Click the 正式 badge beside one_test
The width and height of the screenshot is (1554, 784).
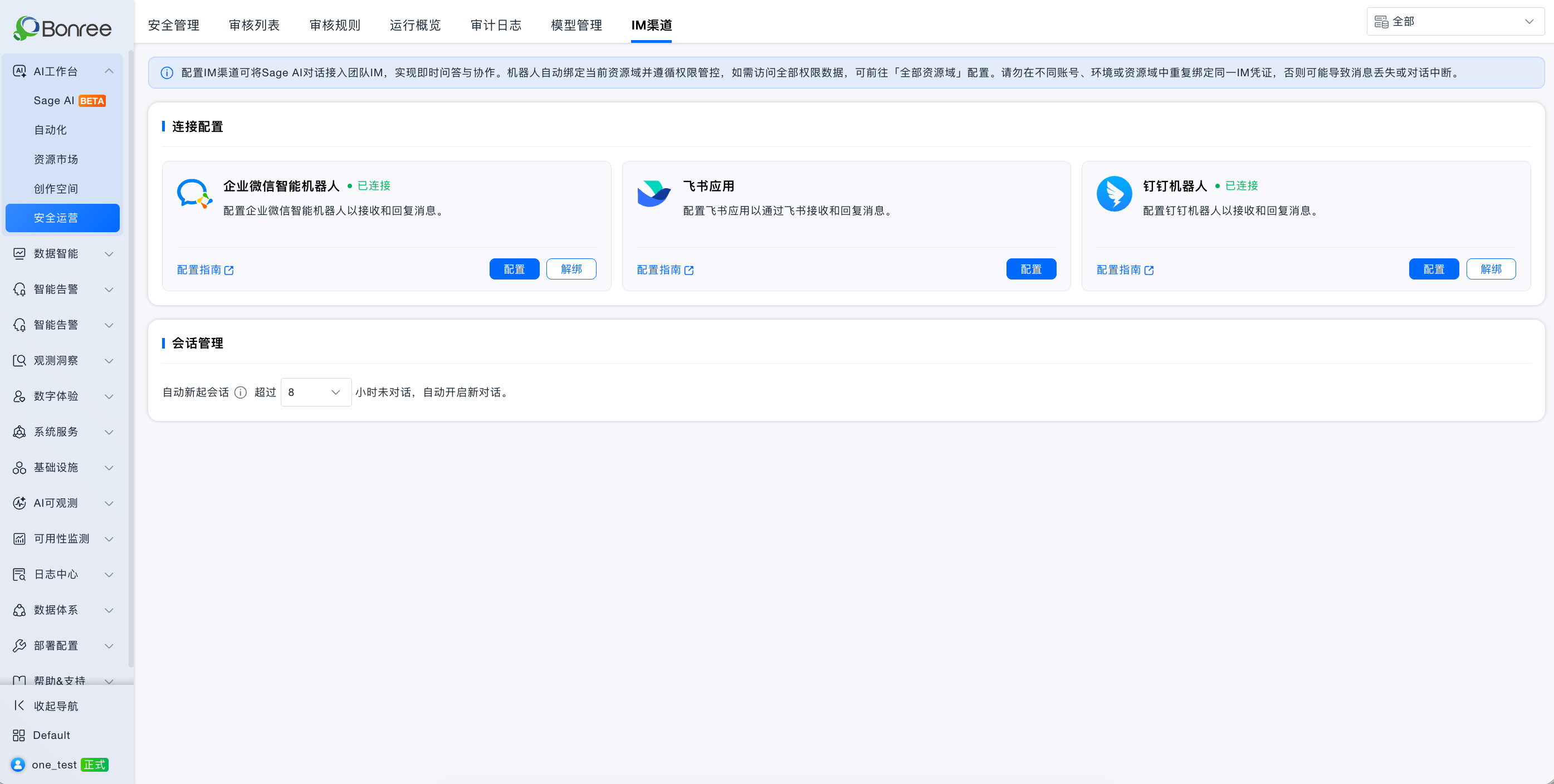[95, 765]
